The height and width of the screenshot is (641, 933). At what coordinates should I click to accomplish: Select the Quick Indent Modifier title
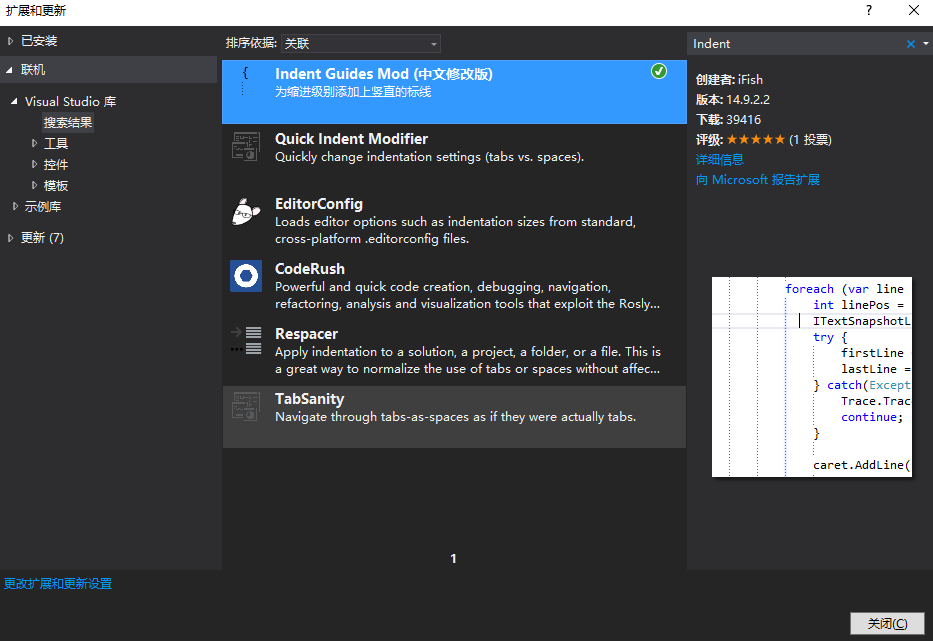(351, 139)
